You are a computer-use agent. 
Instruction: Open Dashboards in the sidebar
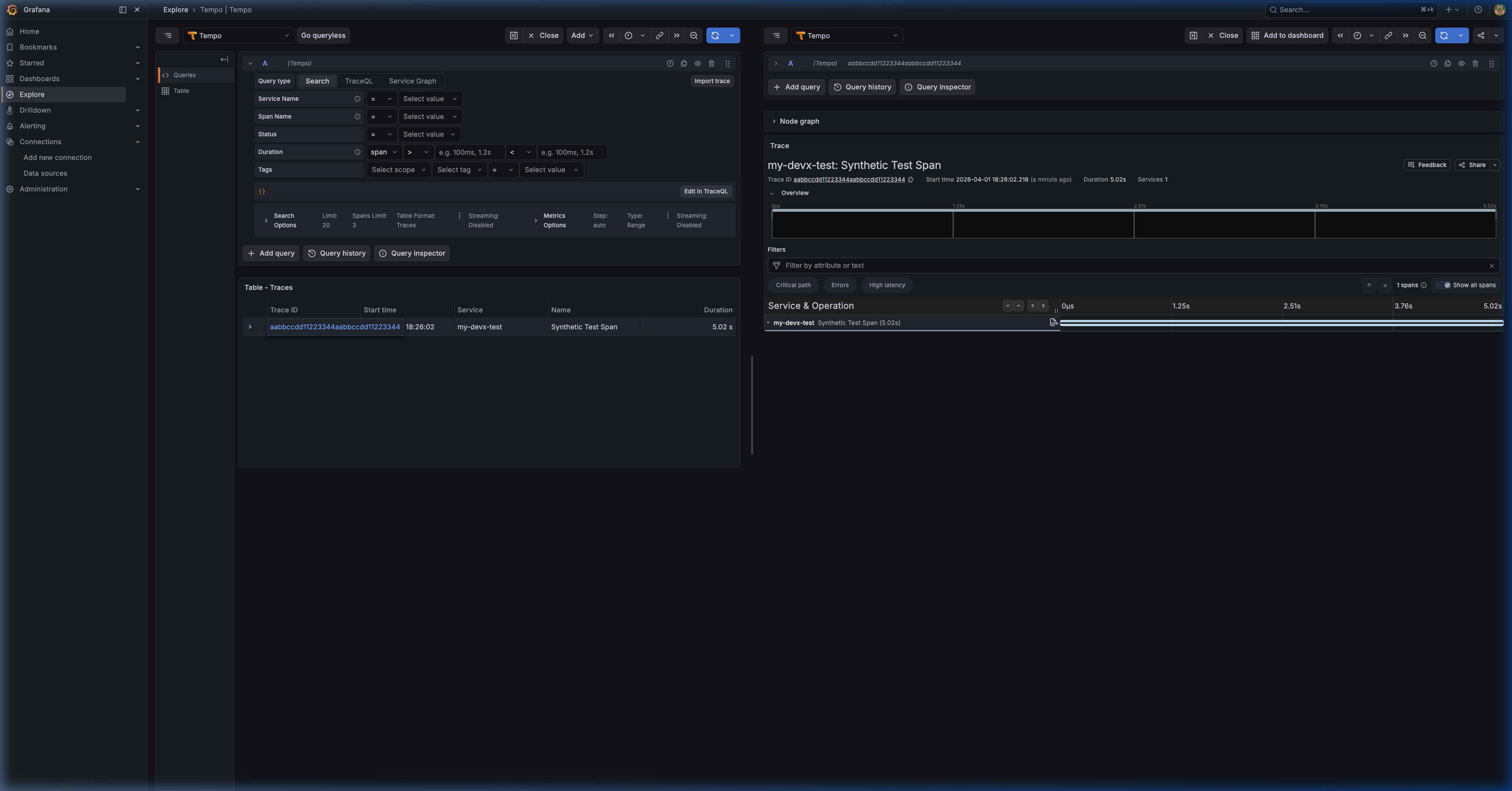39,79
